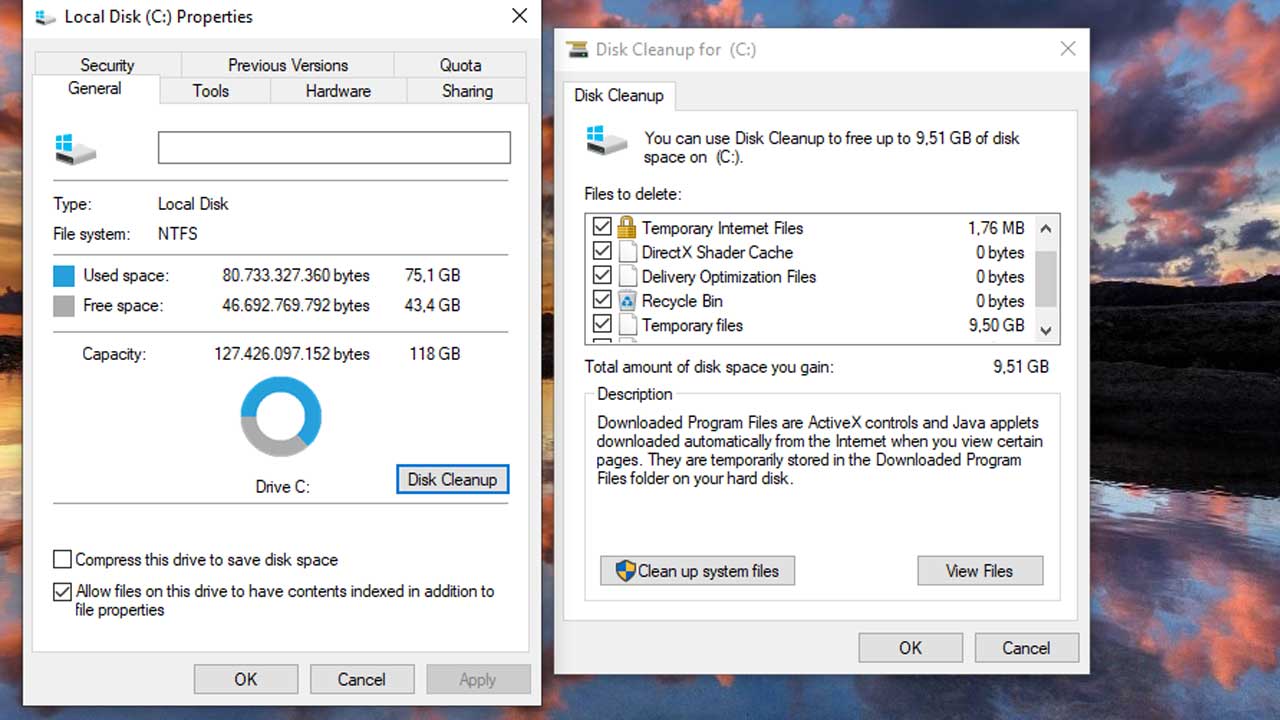This screenshot has height=720, width=1280.
Task: Click the drive icon in the title bar
Action: (46, 17)
